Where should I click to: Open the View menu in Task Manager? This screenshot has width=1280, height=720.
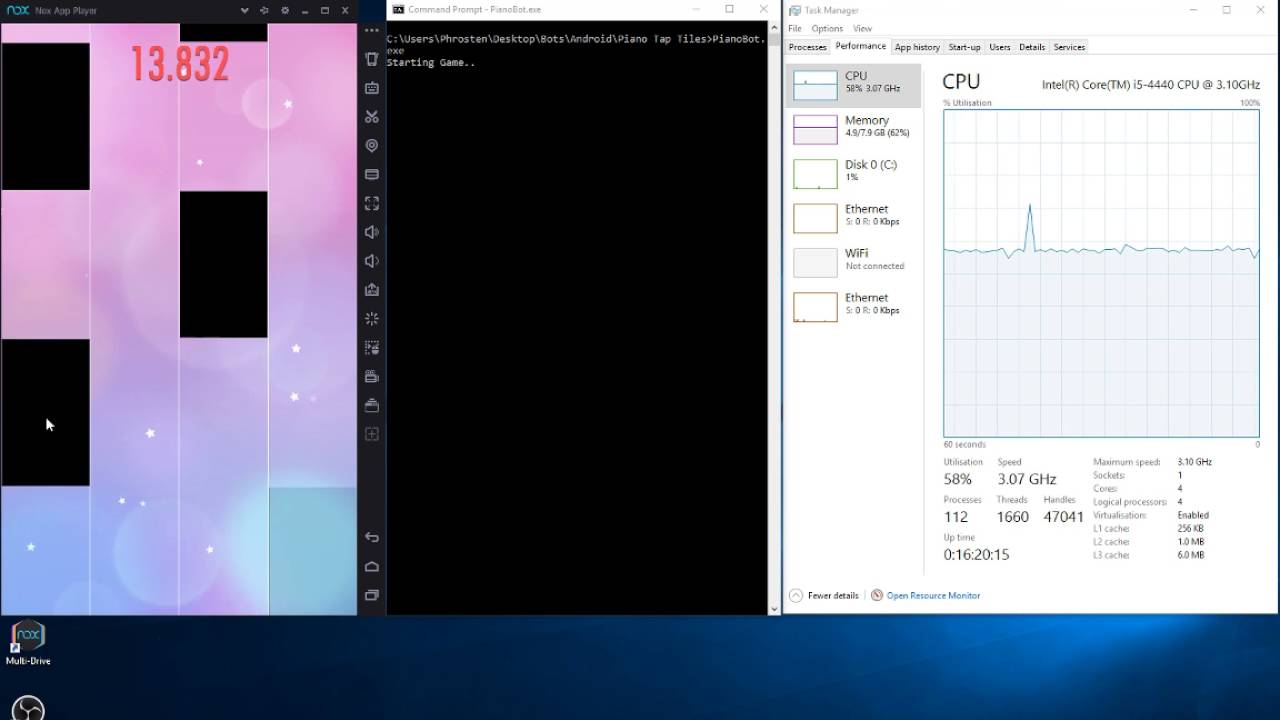tap(862, 28)
